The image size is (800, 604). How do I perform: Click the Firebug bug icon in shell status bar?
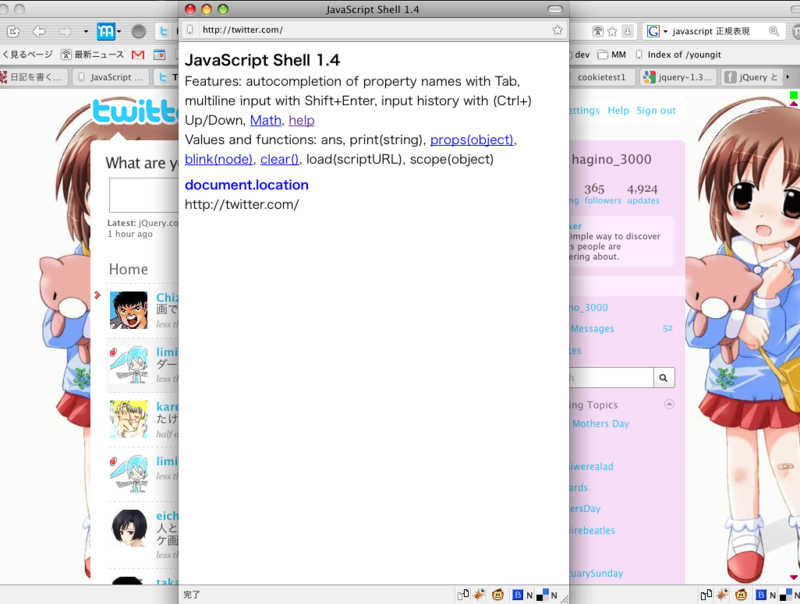[x=479, y=594]
